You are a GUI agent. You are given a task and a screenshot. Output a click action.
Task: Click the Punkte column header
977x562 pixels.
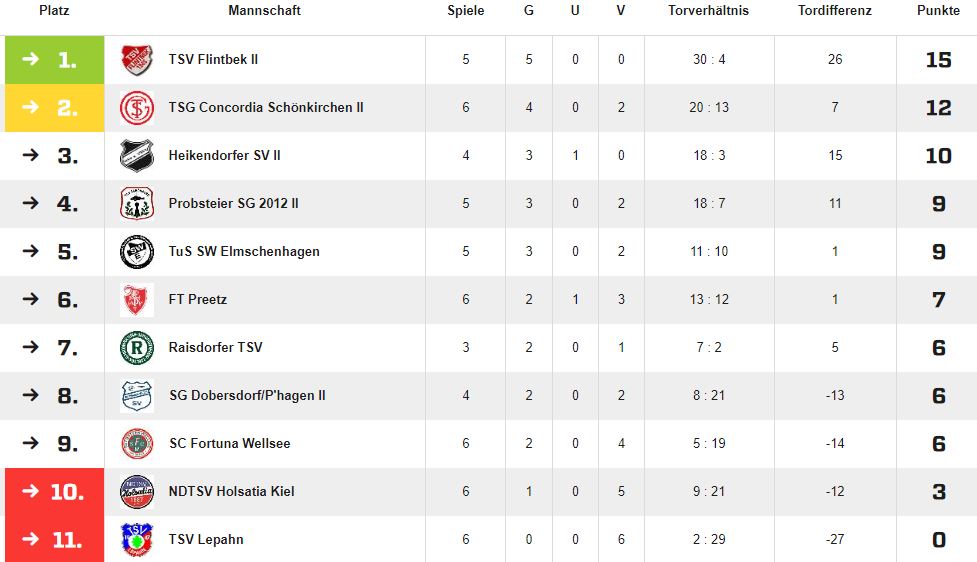click(938, 11)
